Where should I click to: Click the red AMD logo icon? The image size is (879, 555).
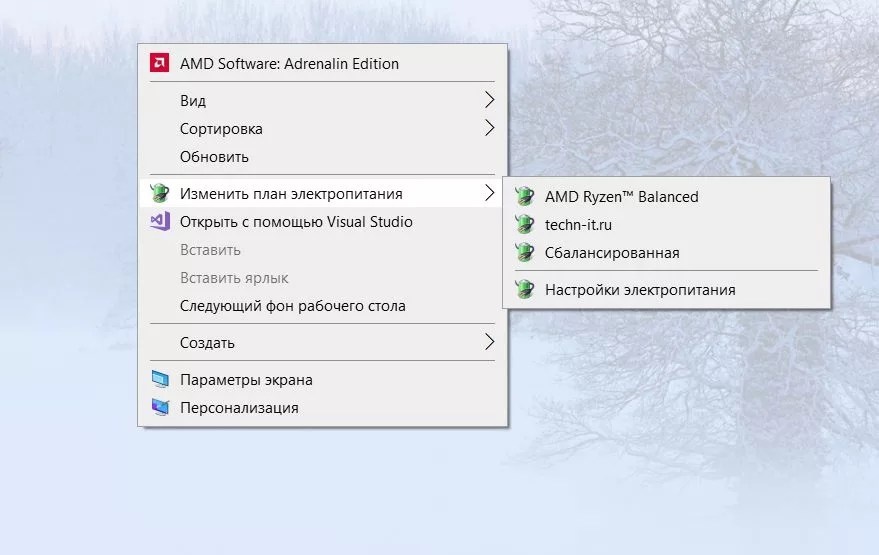(159, 63)
